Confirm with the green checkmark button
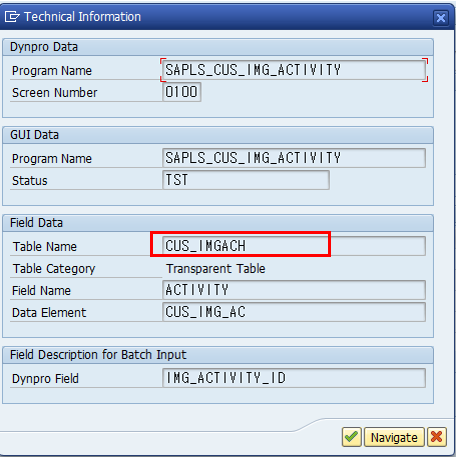 coord(352,437)
